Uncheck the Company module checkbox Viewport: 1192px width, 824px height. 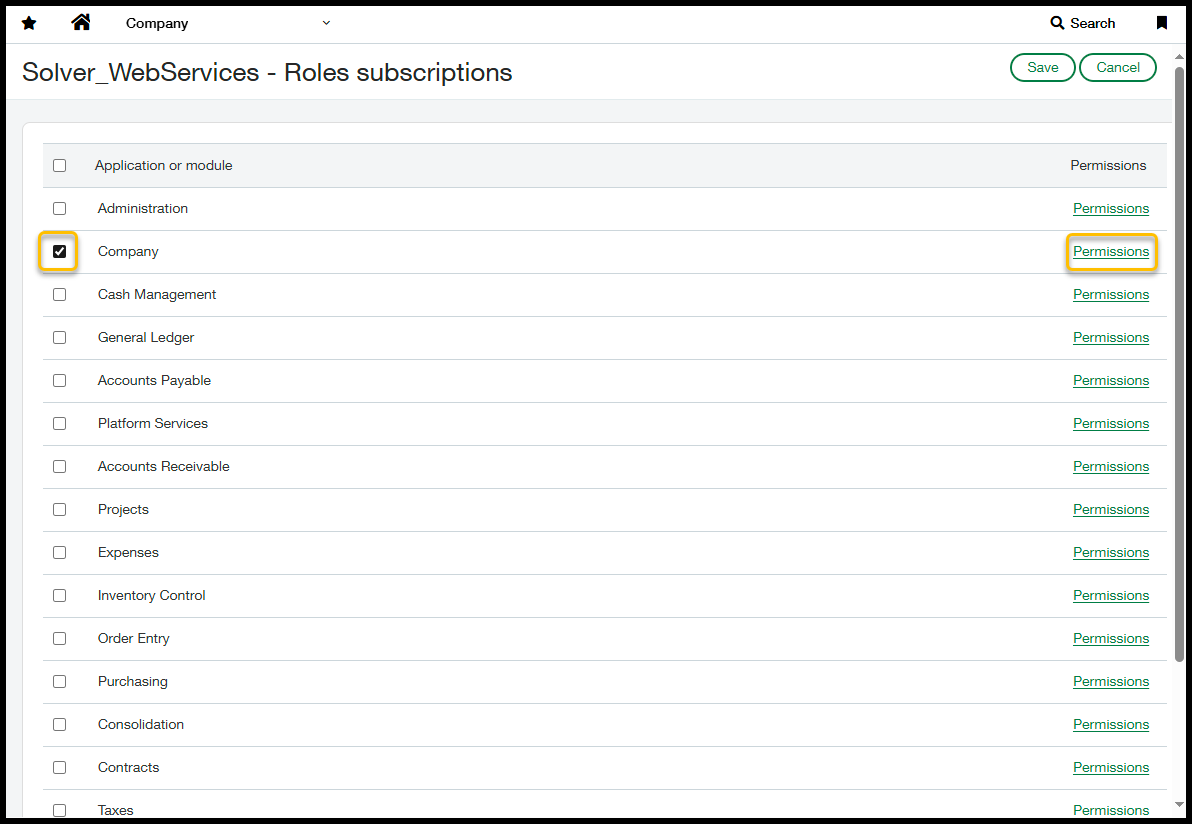click(x=60, y=252)
